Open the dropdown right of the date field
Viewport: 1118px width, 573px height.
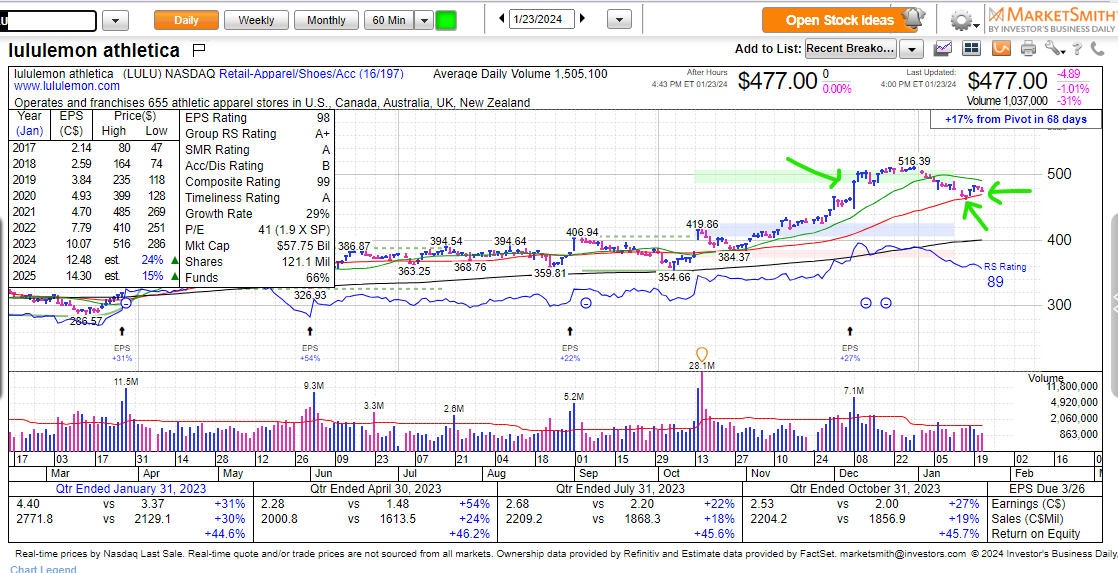click(619, 20)
